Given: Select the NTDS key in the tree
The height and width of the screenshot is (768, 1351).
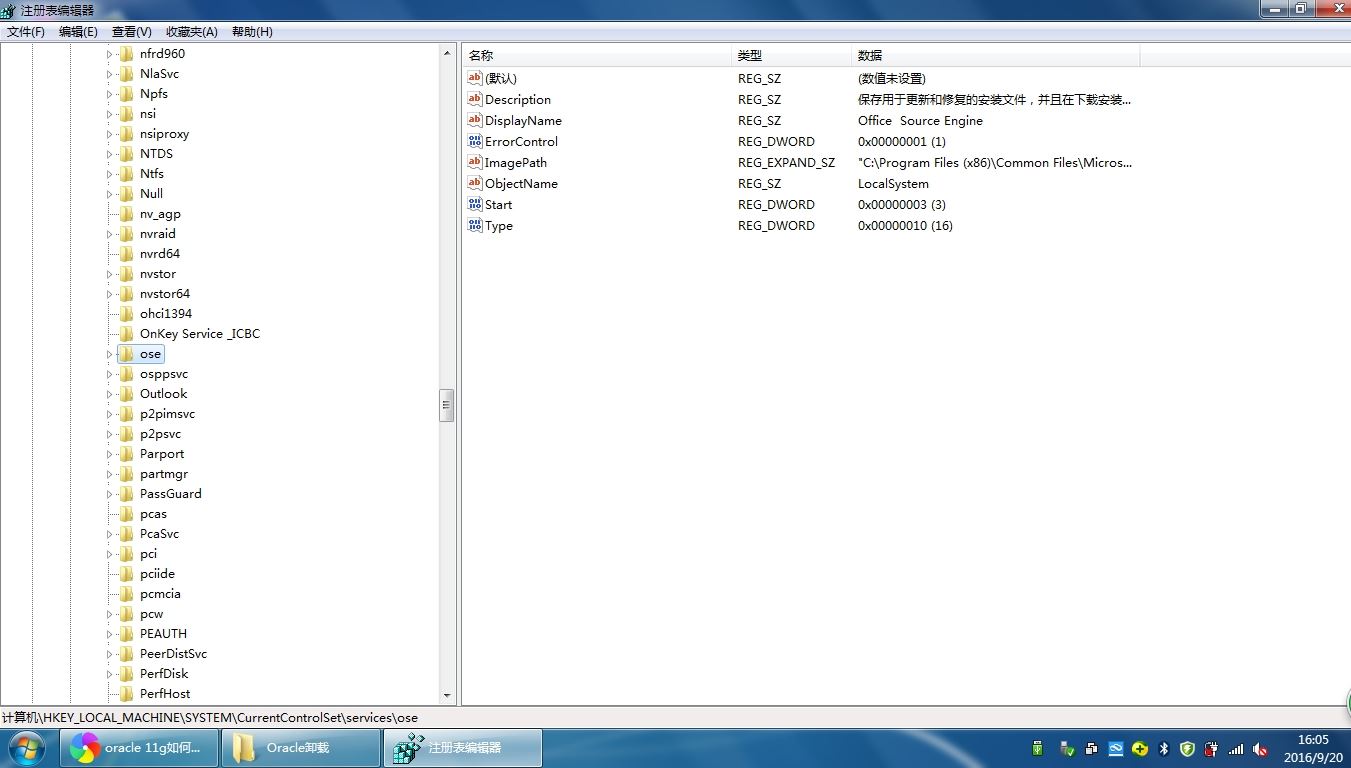Looking at the screenshot, I should (156, 154).
